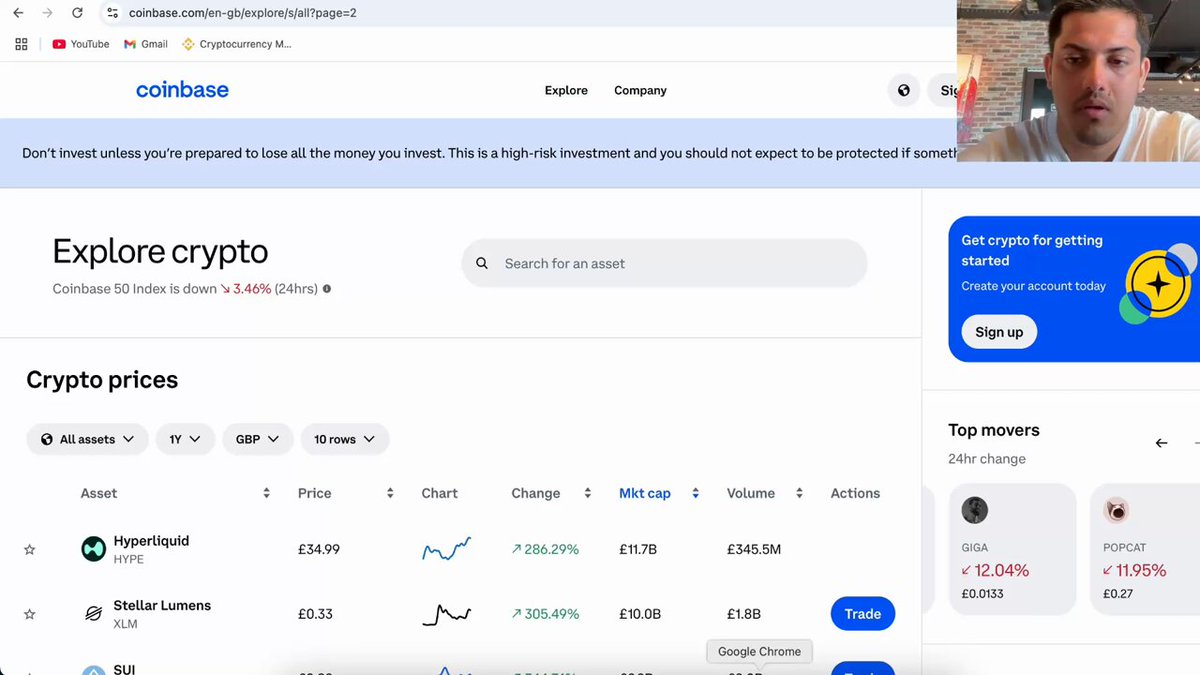
Task: Open the site information icon in address bar
Action: click(x=112, y=13)
